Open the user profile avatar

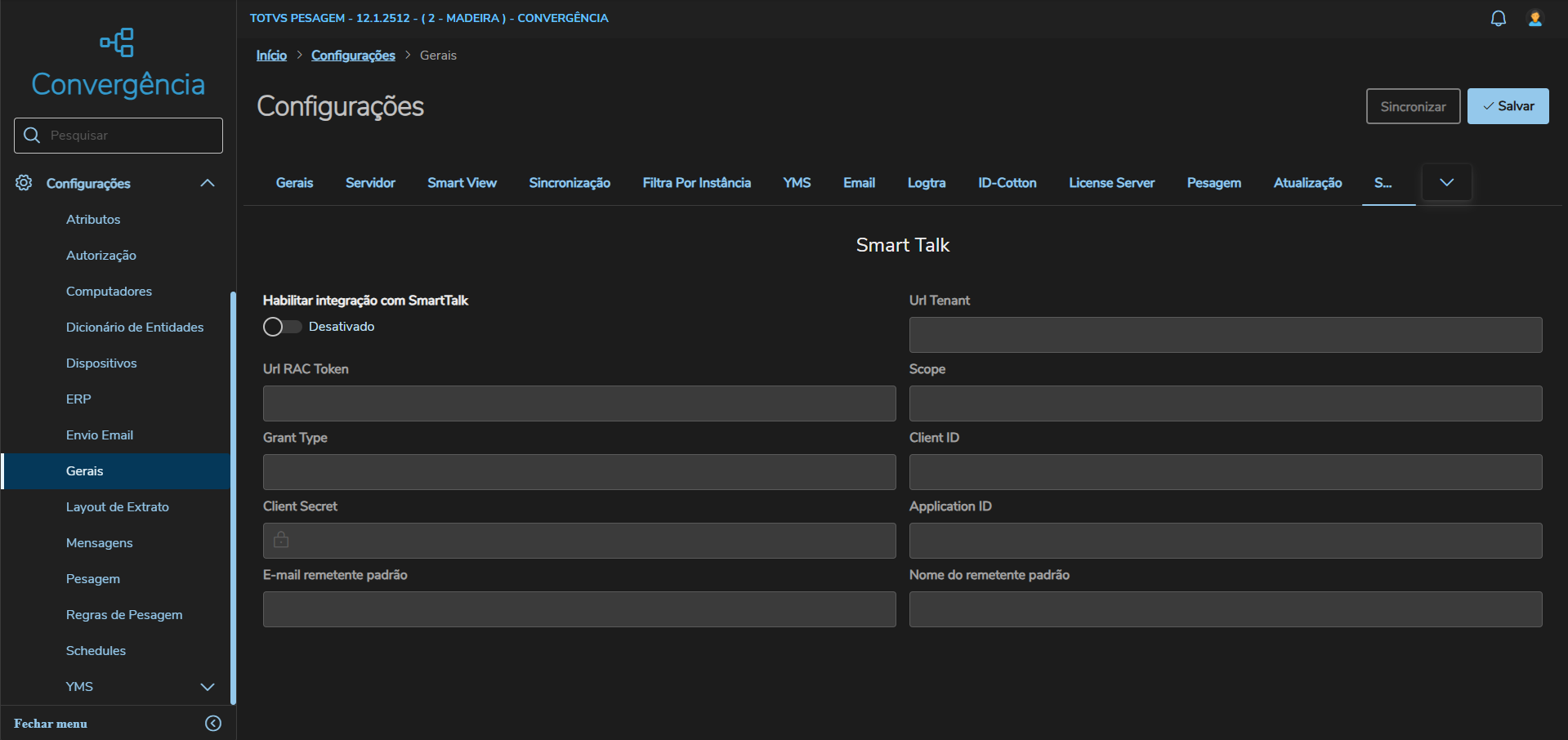click(x=1535, y=18)
